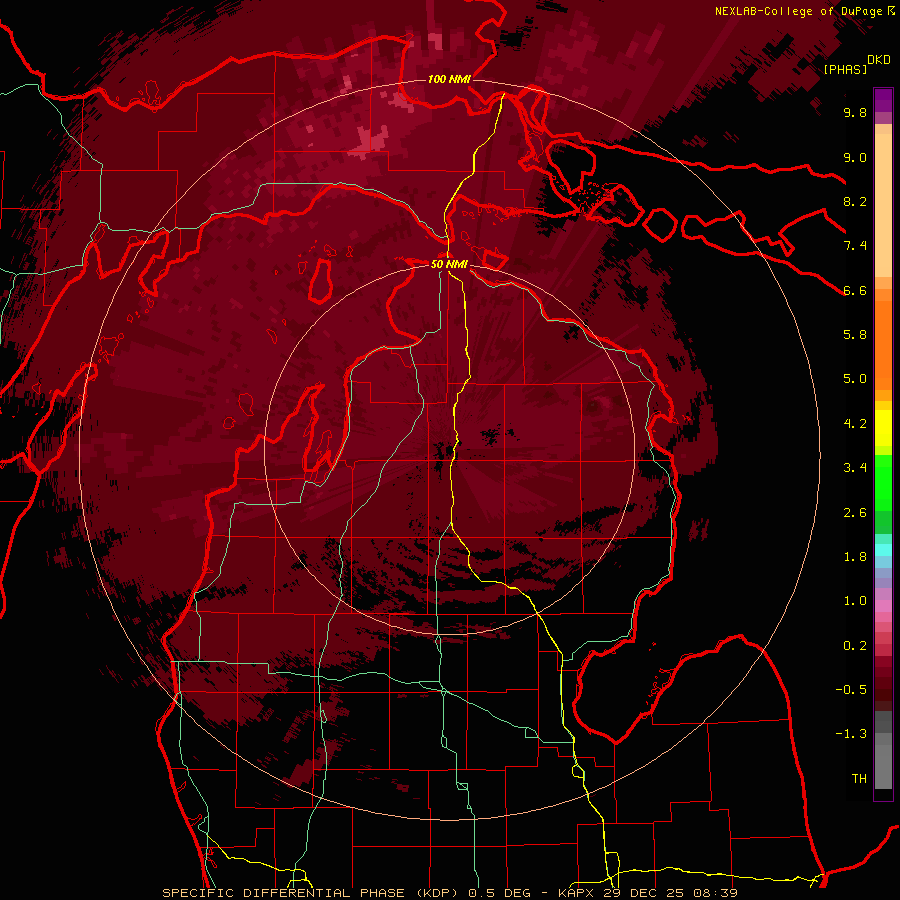This screenshot has width=900, height=900.
Task: Click the 'DKD' label above the color scale
Action: coord(879,60)
